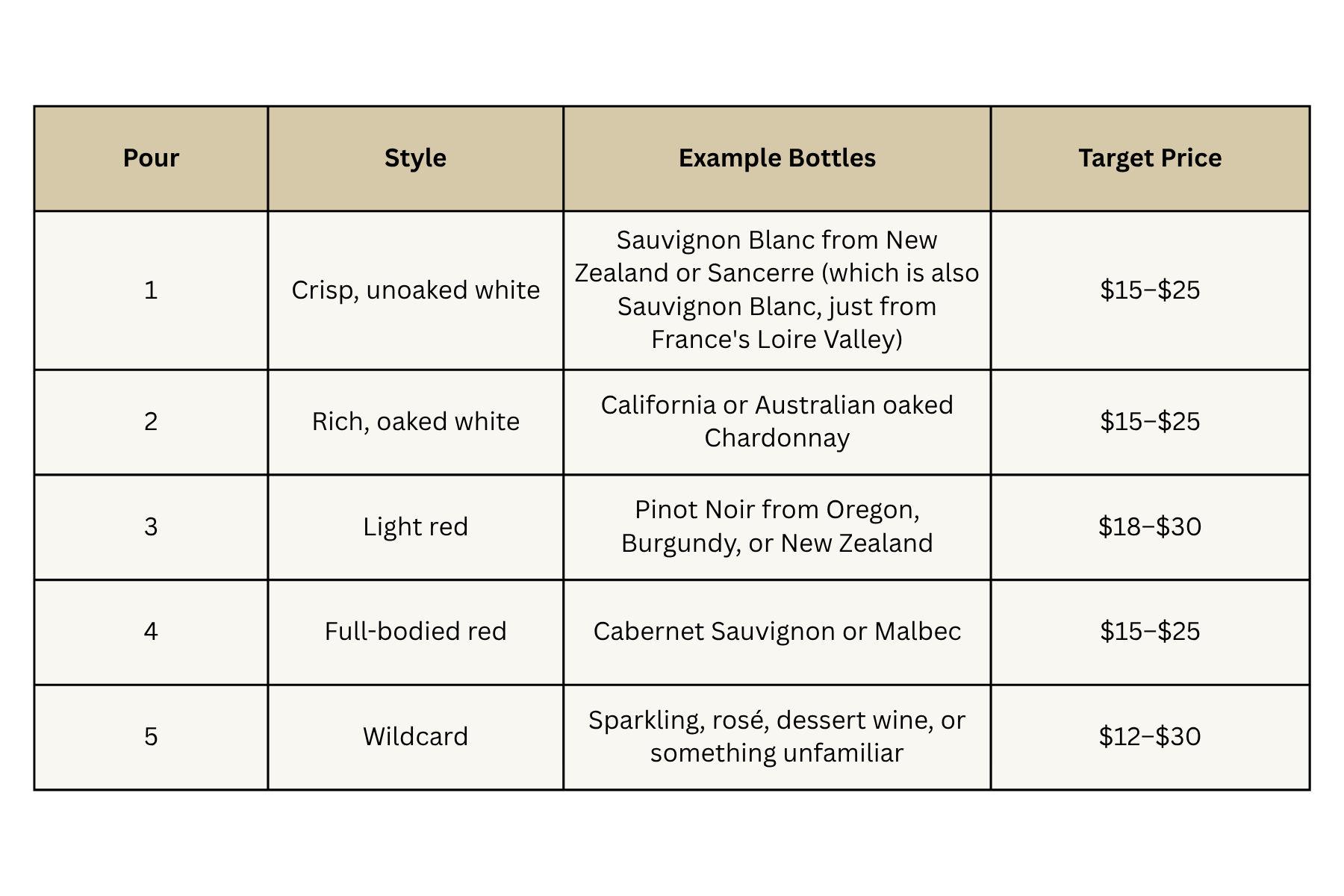Click the Wildcard style cell

(x=415, y=737)
